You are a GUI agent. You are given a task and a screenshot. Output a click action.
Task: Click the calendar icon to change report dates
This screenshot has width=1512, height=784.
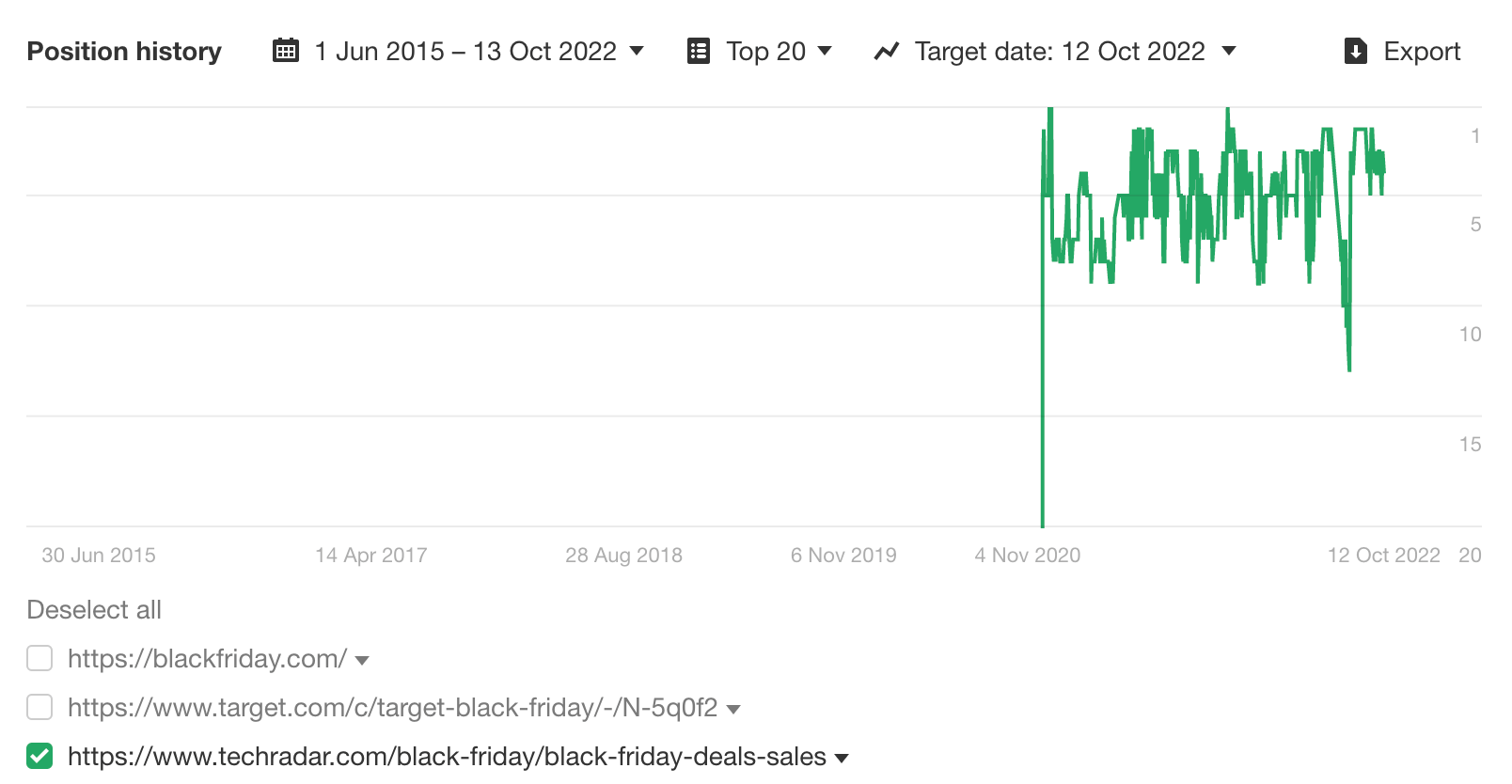(x=285, y=52)
